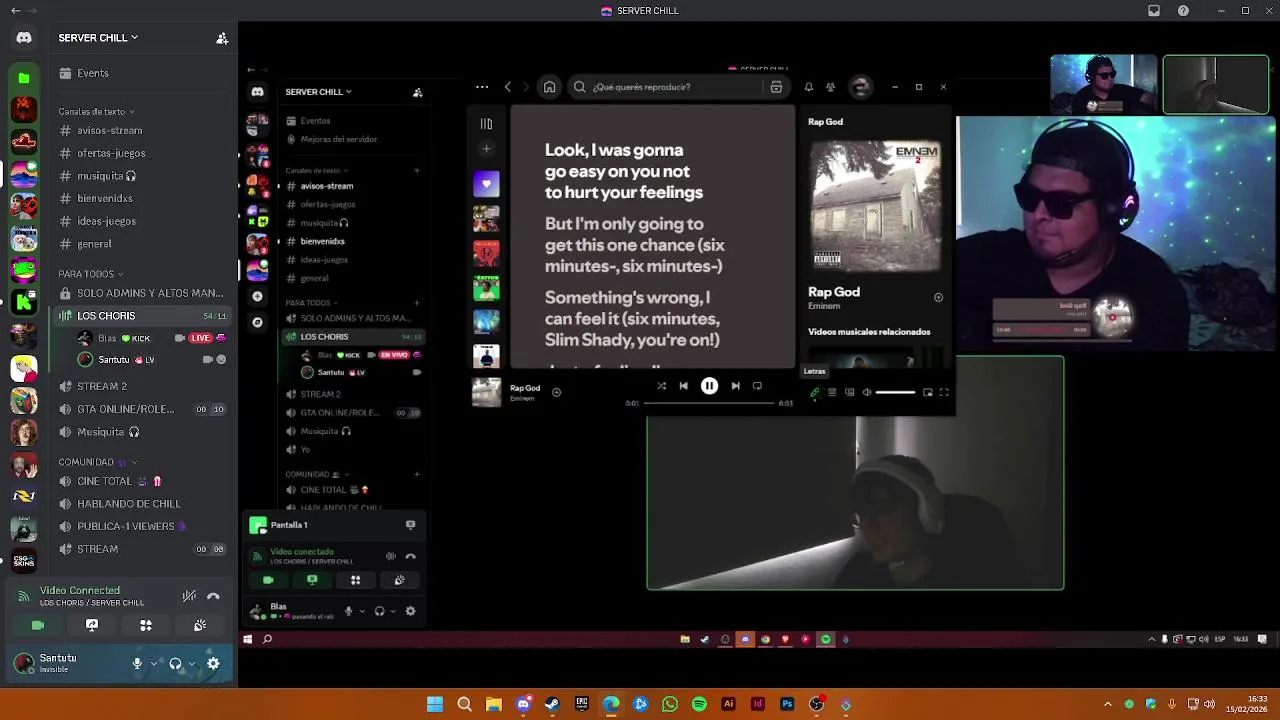Open Discord inbox icon in title bar

click(1154, 11)
